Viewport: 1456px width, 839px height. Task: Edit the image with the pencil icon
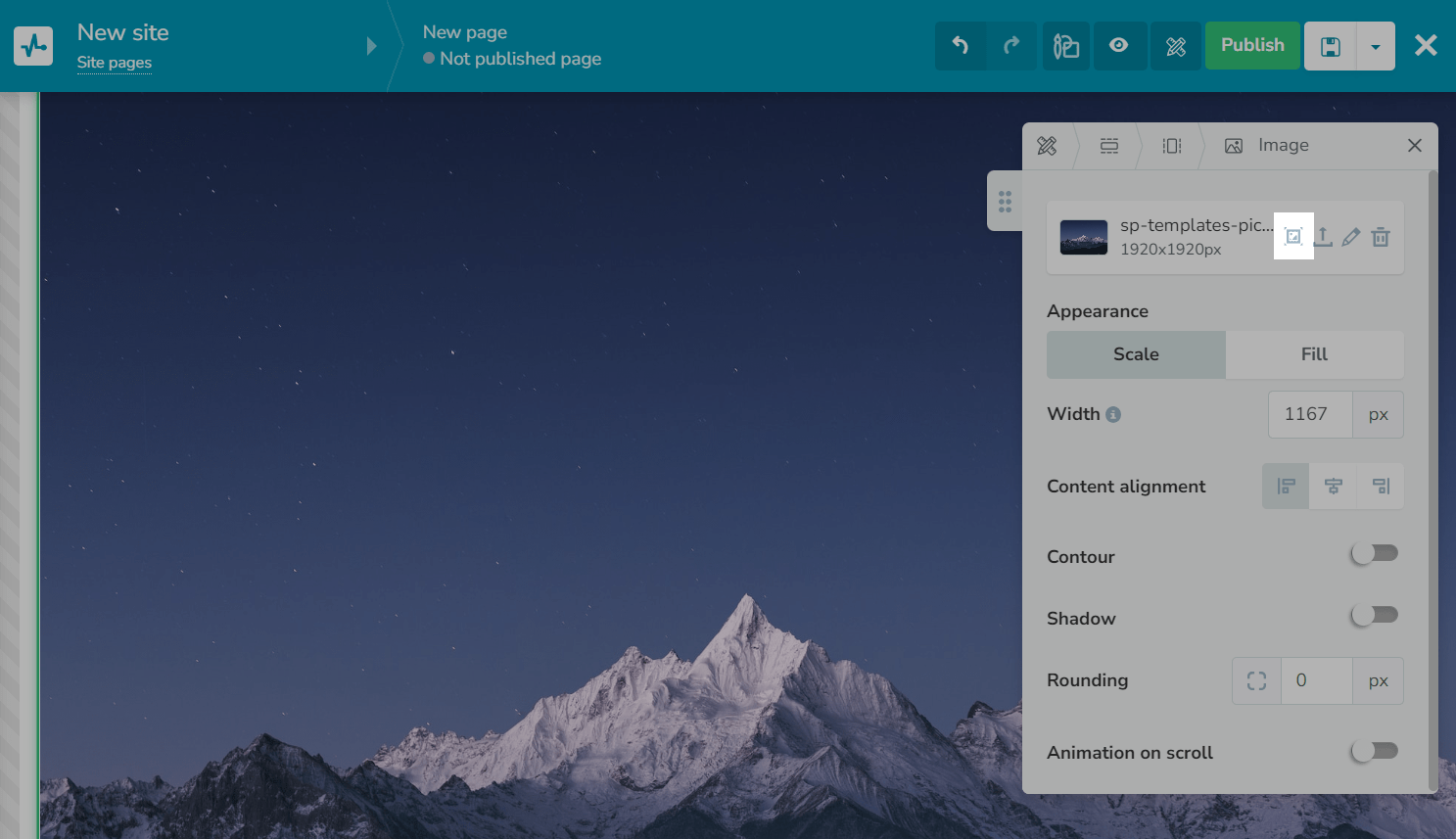click(1351, 237)
